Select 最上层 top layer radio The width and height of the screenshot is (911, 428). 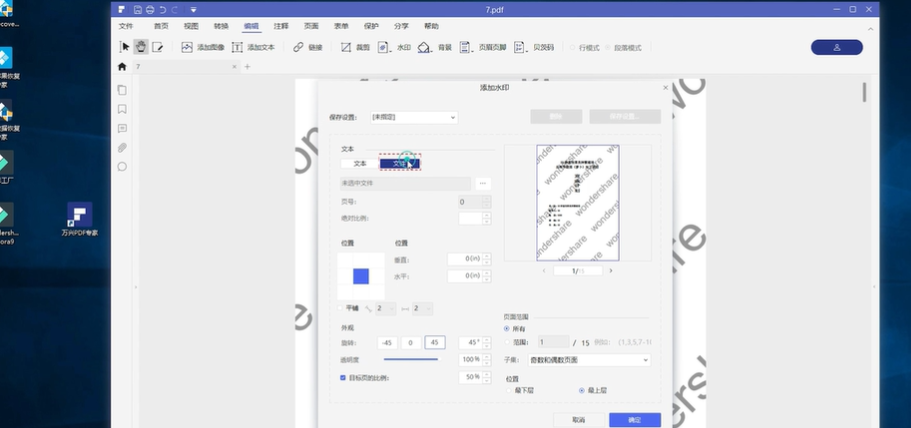[x=582, y=391]
